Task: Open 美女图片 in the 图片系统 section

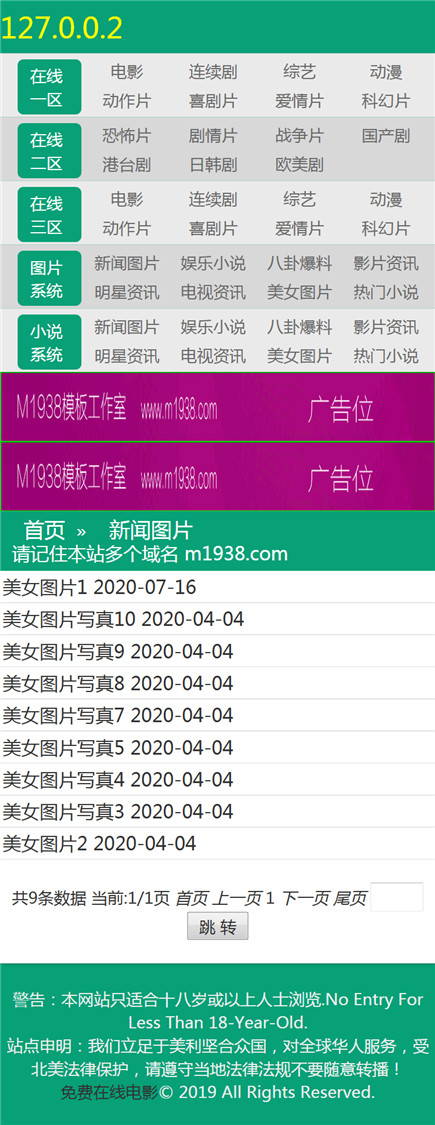Action: (x=299, y=293)
